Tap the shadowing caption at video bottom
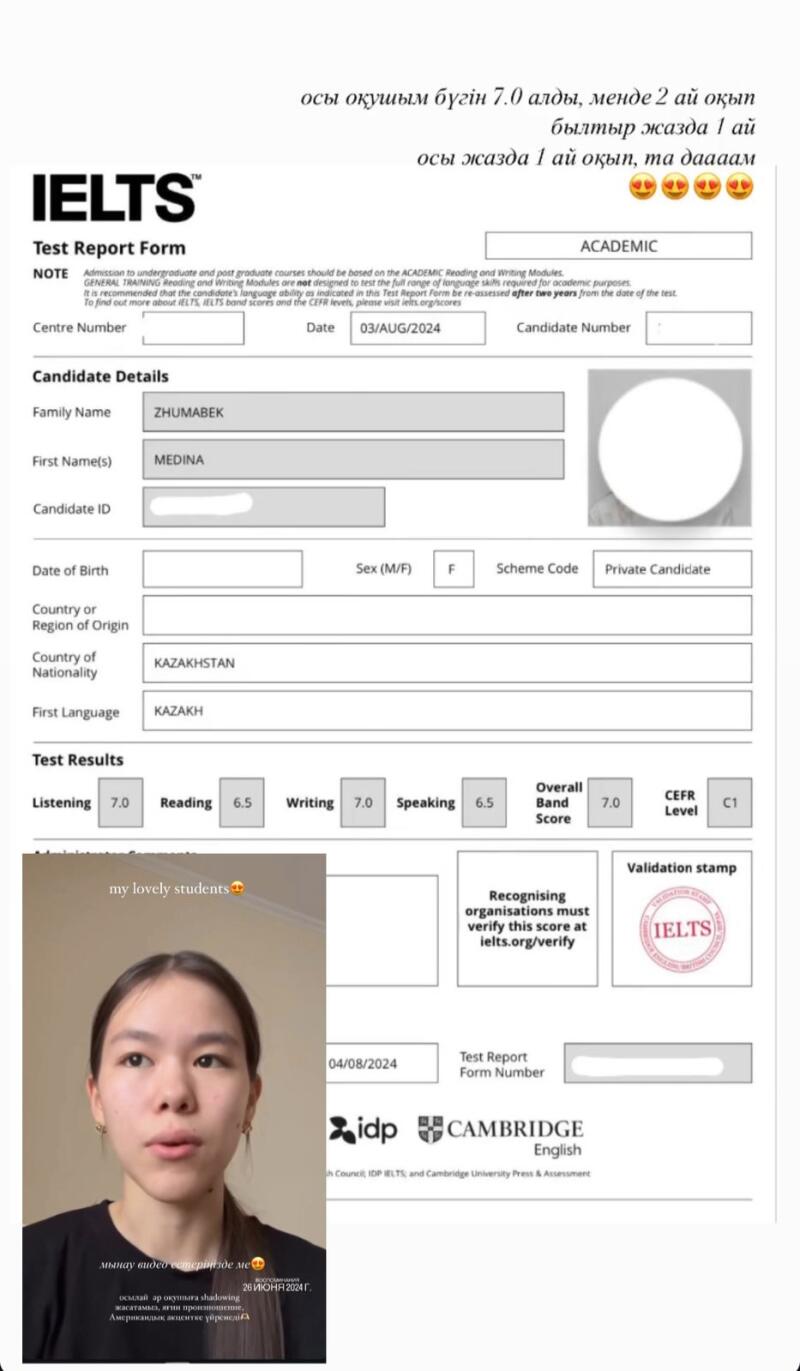The height and width of the screenshot is (1371, 800). 178,1307
